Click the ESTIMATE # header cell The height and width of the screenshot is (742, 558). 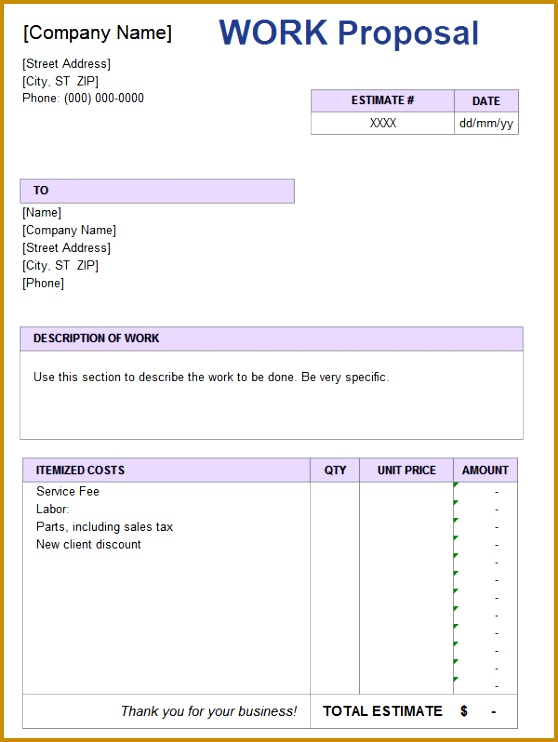[382, 100]
